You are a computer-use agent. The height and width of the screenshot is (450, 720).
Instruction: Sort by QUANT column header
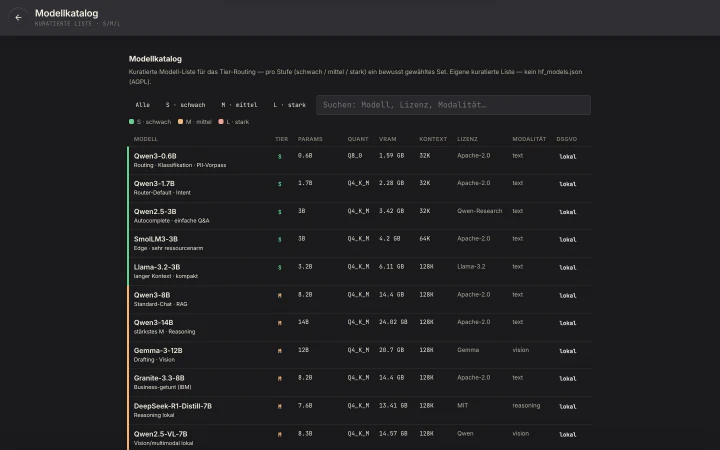click(x=358, y=139)
